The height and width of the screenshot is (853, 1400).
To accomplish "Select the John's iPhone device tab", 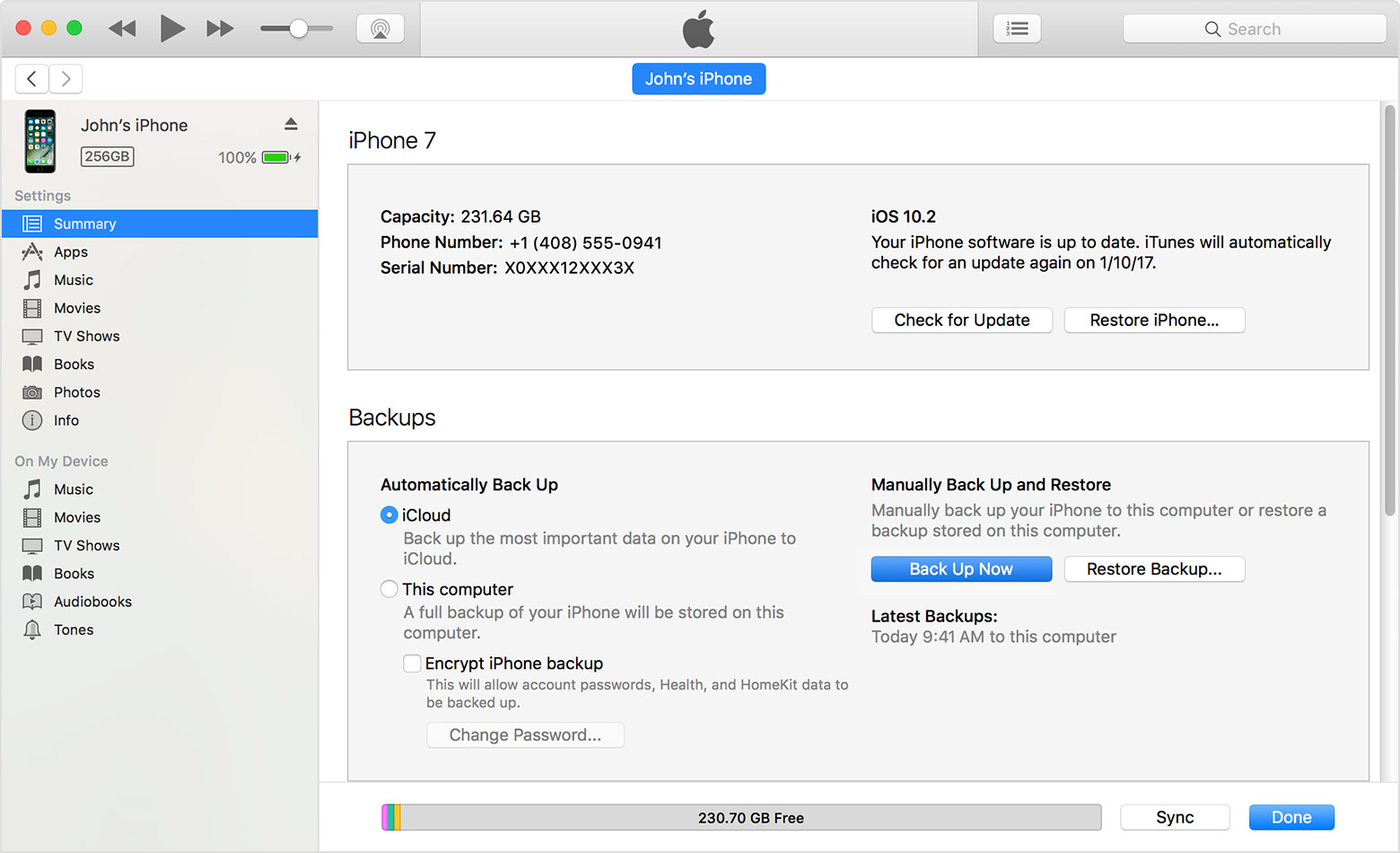I will click(698, 79).
